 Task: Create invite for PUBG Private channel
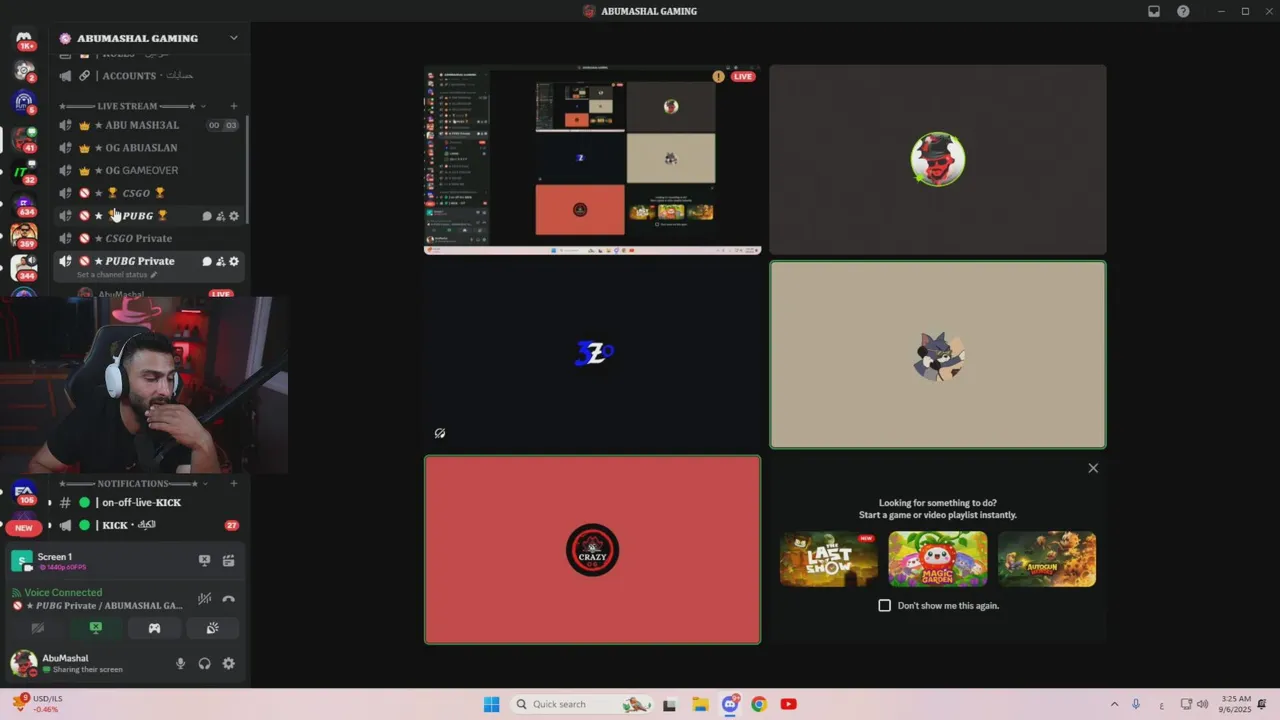click(220, 261)
